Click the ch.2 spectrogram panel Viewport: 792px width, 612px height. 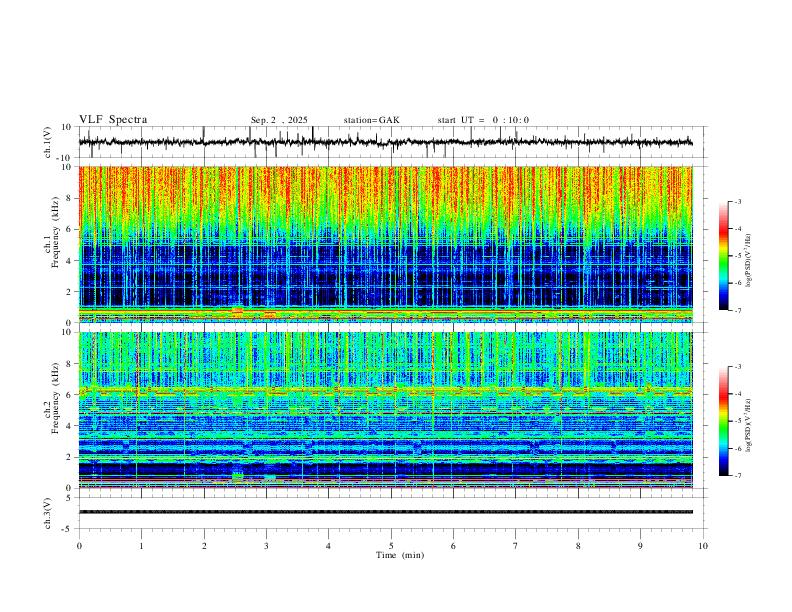click(x=386, y=410)
